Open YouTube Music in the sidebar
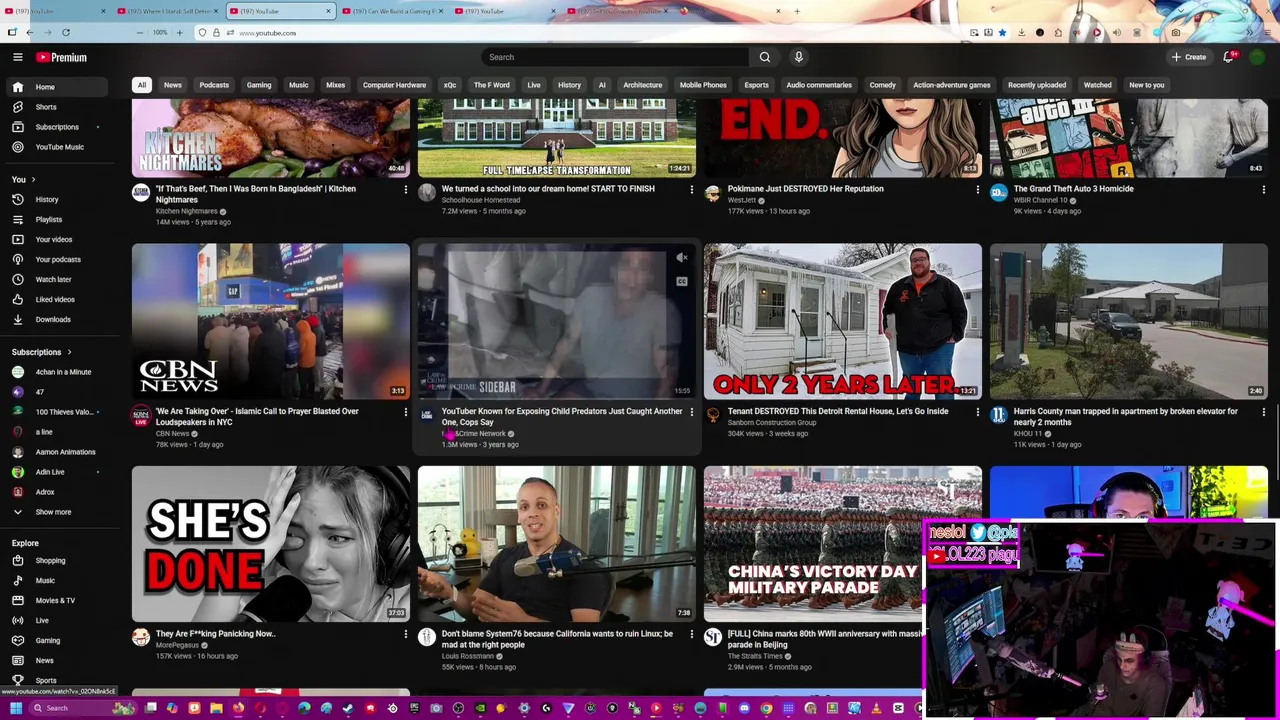 tap(56, 147)
